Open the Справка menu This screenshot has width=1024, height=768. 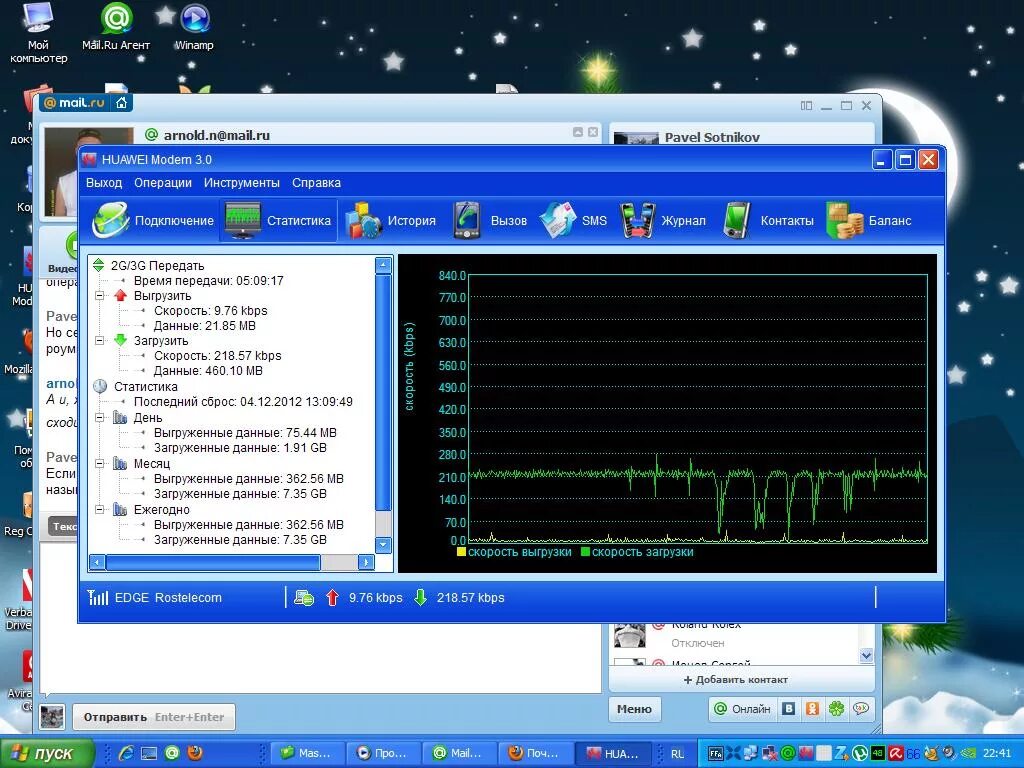click(x=316, y=183)
